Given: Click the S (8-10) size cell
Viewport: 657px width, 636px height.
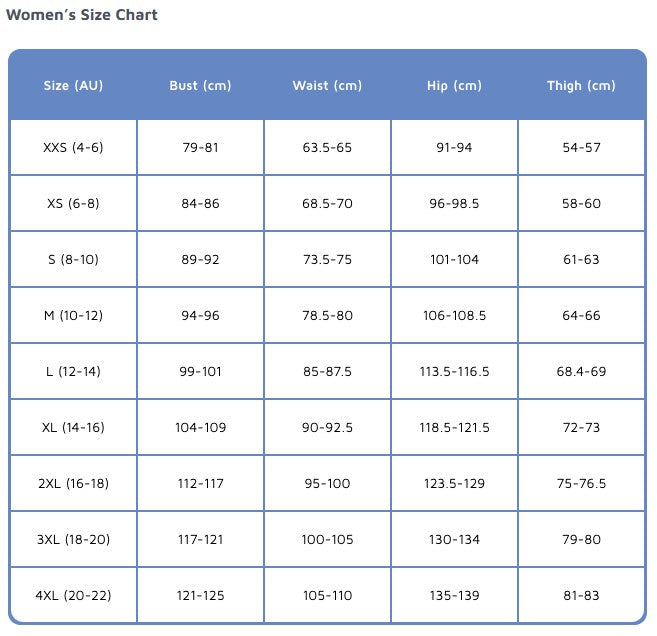Looking at the screenshot, I should (x=73, y=260).
